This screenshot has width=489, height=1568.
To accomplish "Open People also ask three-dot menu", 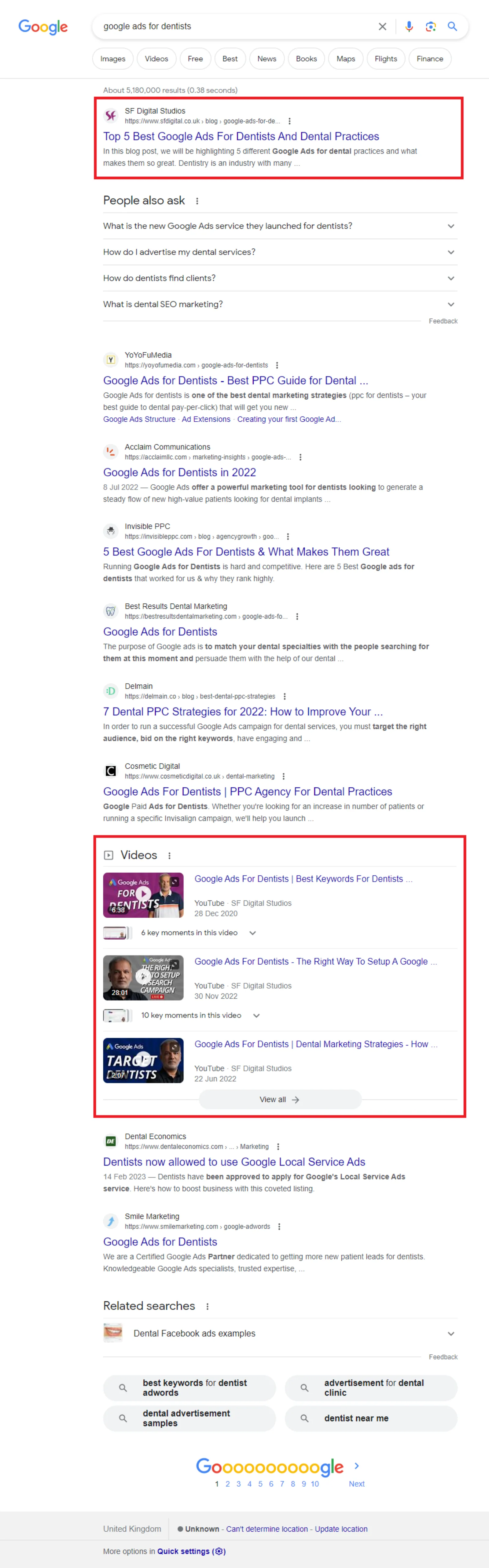I will coord(197,201).
